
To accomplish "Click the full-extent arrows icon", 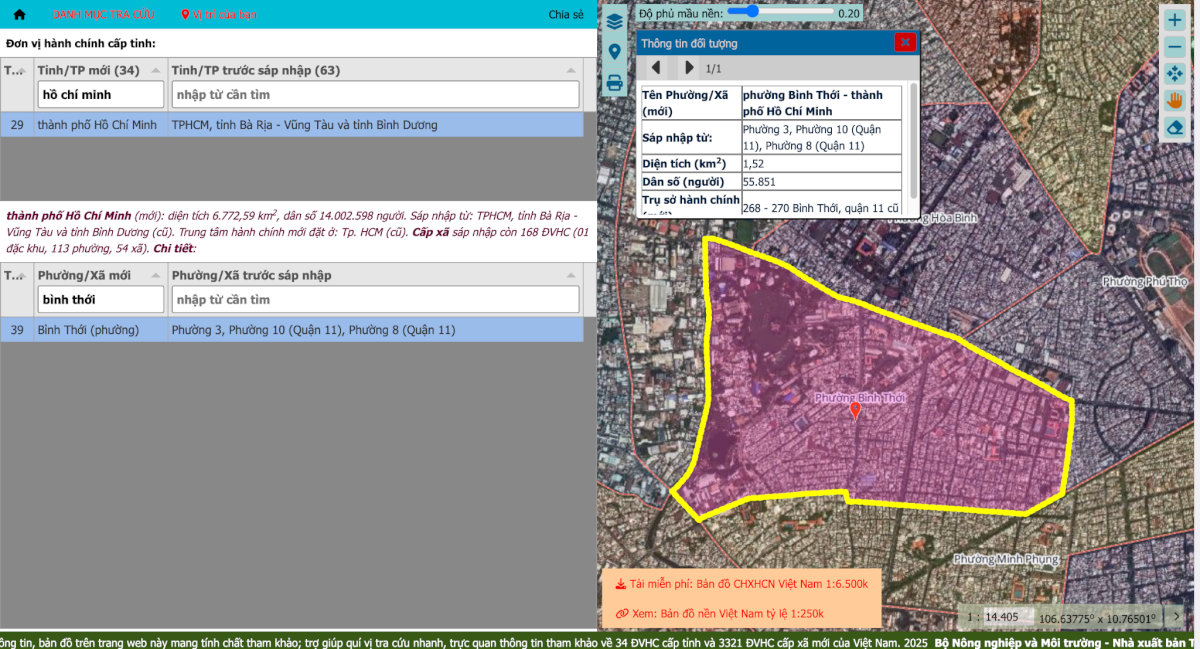I will pyautogui.click(x=1175, y=74).
